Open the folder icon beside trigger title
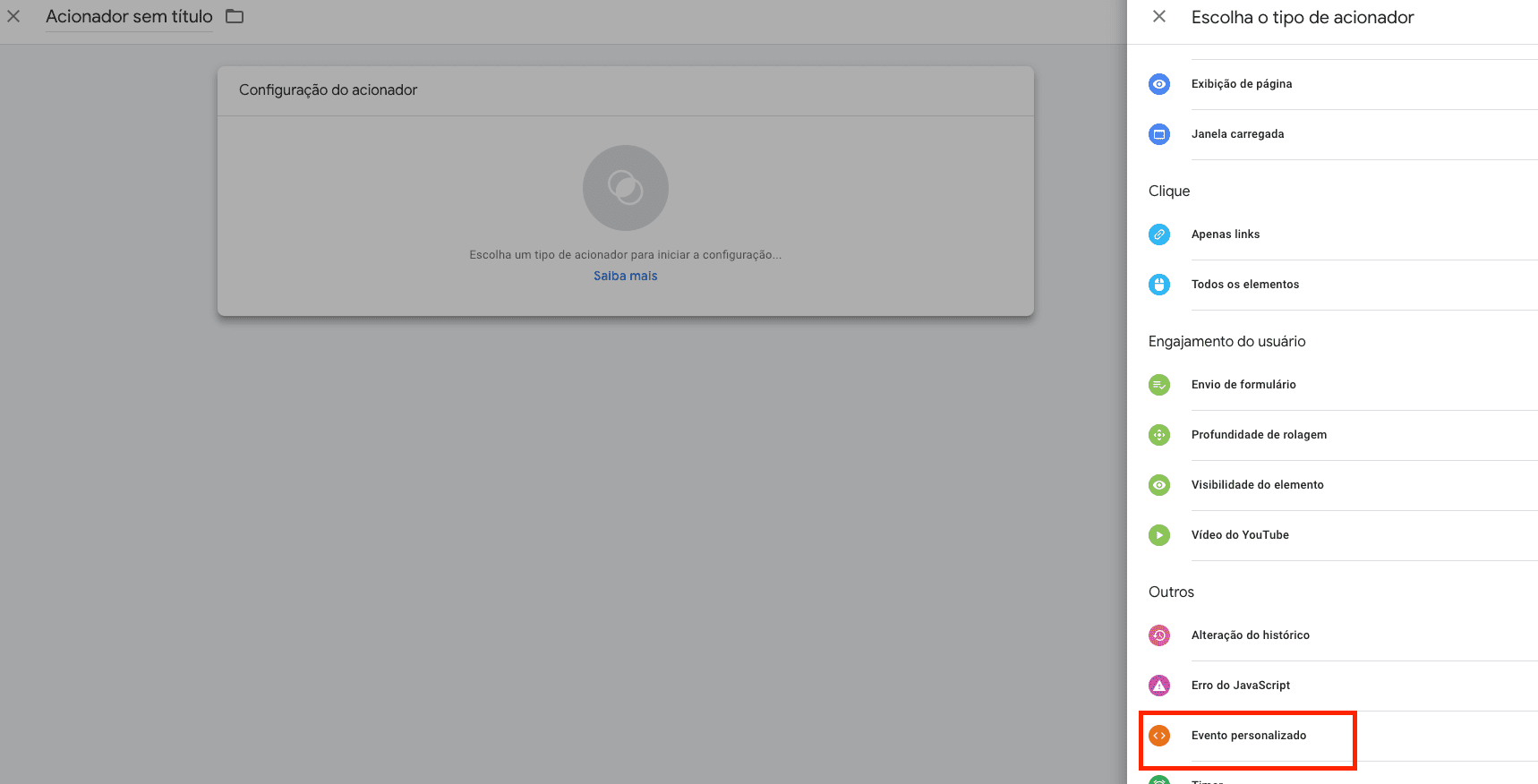 pyautogui.click(x=235, y=16)
